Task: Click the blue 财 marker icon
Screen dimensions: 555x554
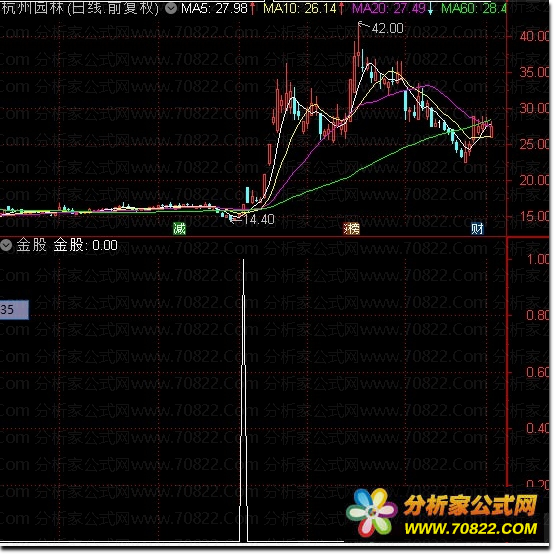Action: pos(477,229)
